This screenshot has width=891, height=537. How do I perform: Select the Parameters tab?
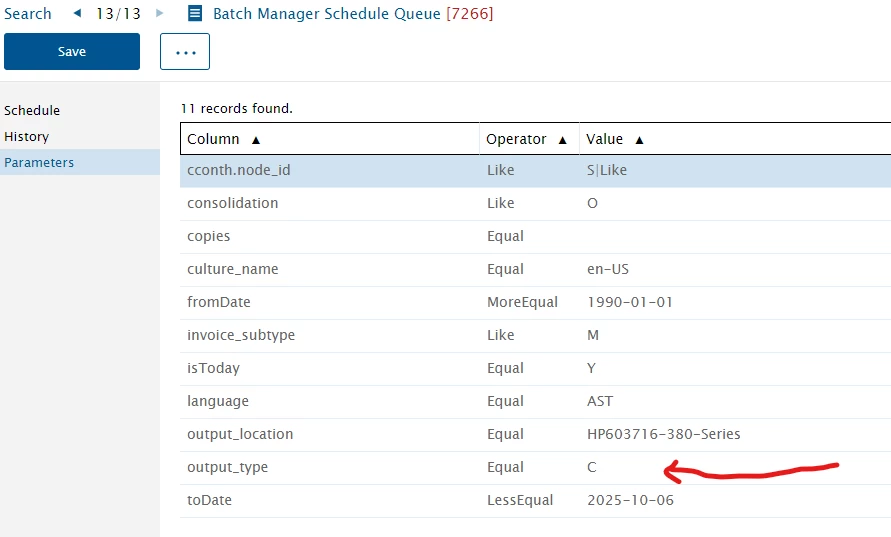[80, 163]
